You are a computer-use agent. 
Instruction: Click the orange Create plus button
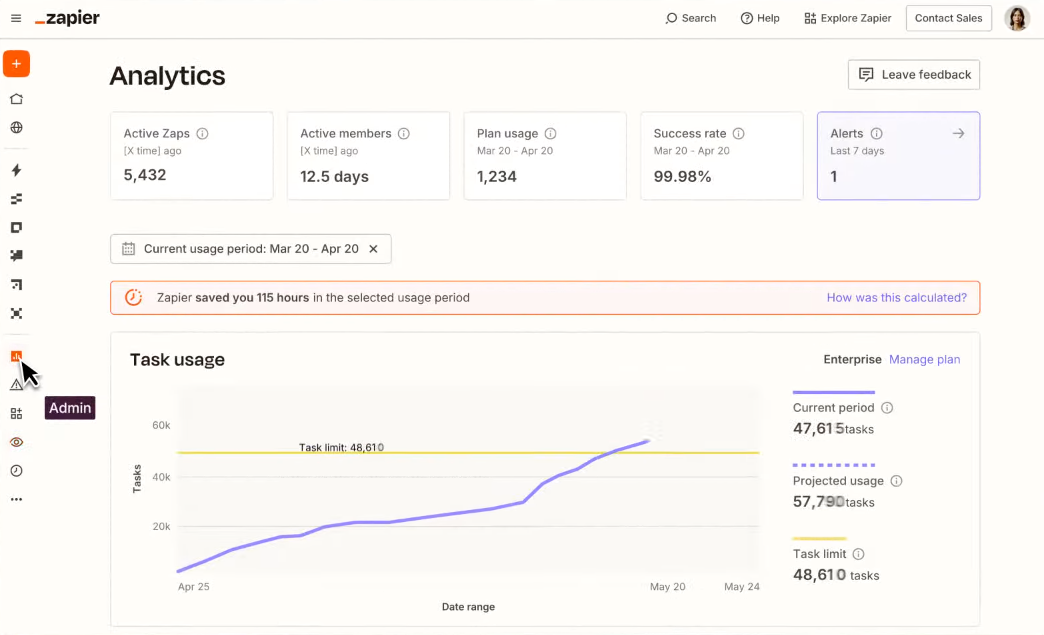(x=17, y=64)
